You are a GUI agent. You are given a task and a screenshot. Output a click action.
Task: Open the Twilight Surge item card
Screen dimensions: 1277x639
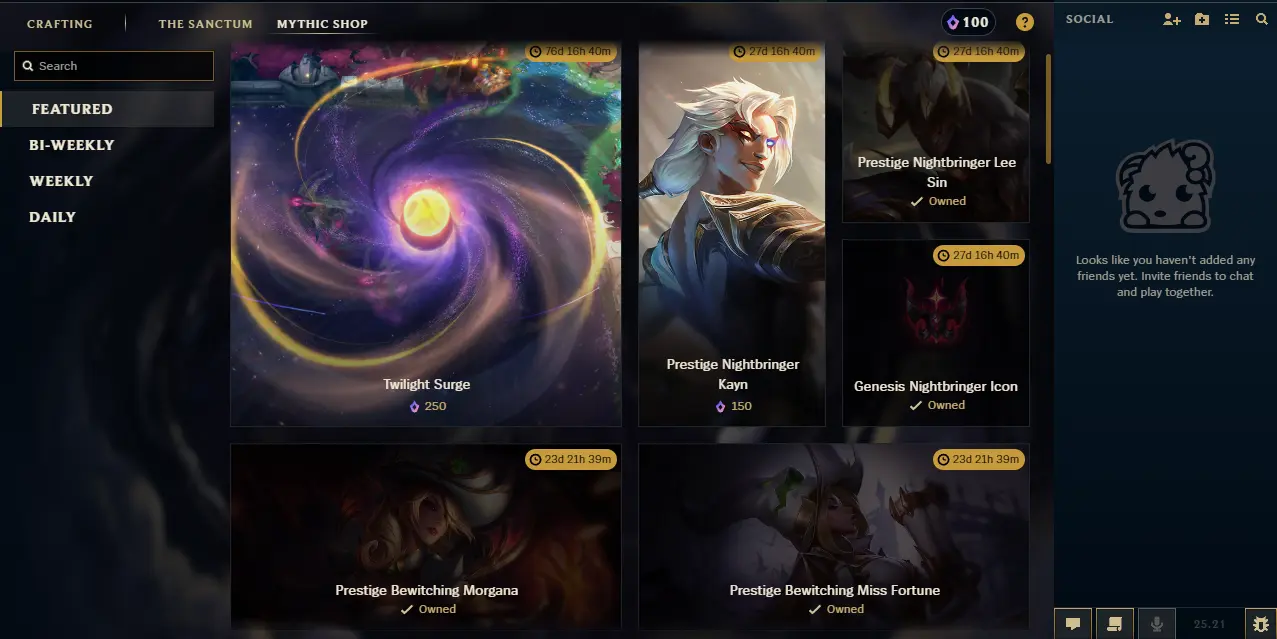[426, 234]
